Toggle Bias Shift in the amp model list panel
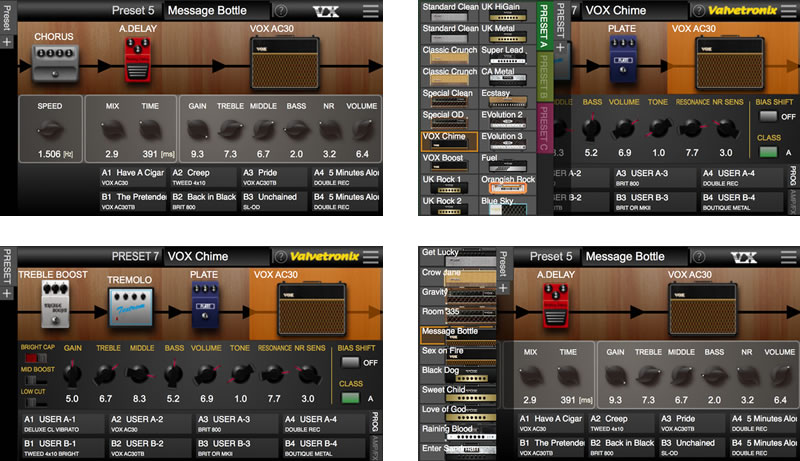Image resolution: width=800 pixels, height=461 pixels. 768,116
